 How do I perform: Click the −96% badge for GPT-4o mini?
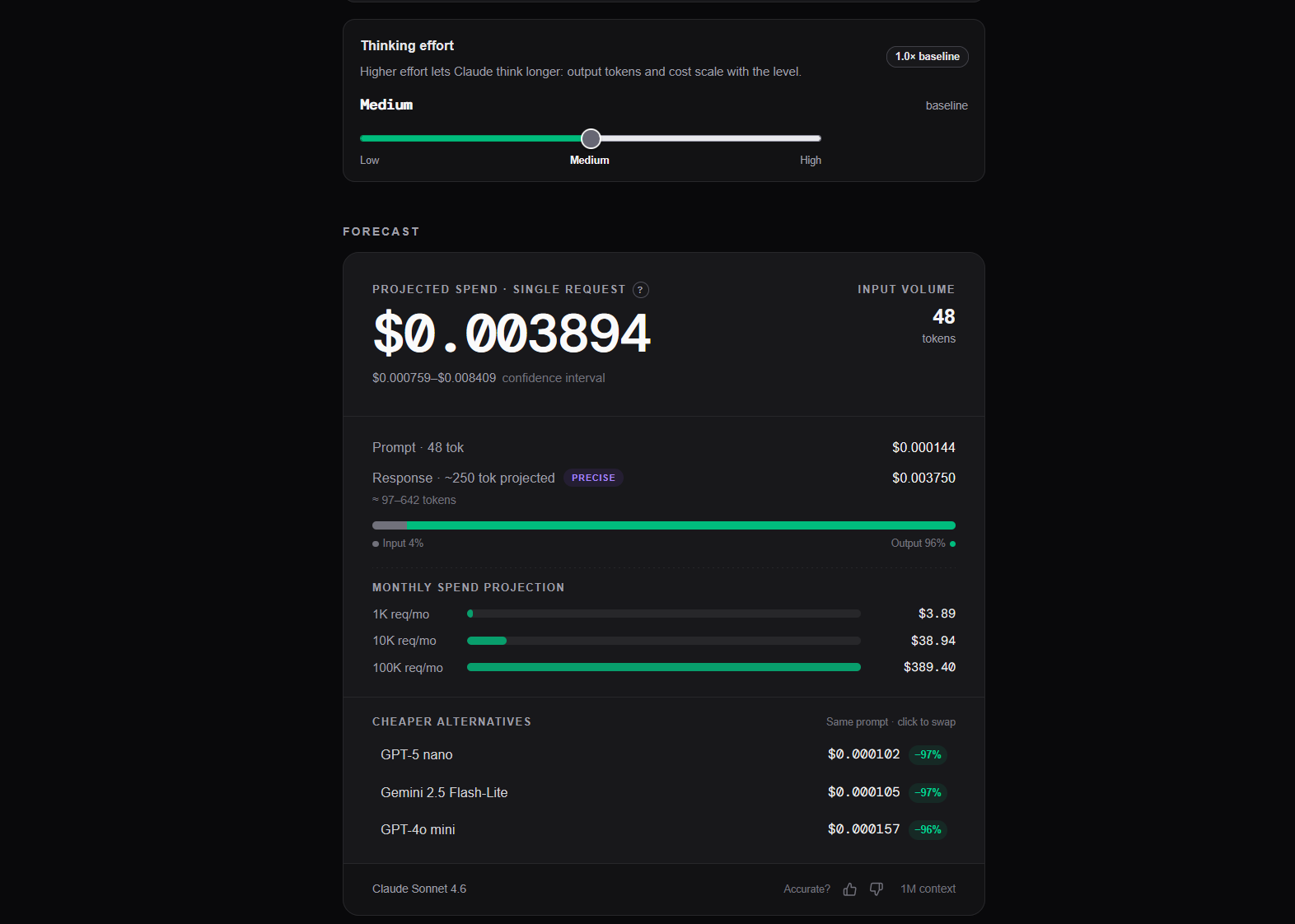point(928,829)
